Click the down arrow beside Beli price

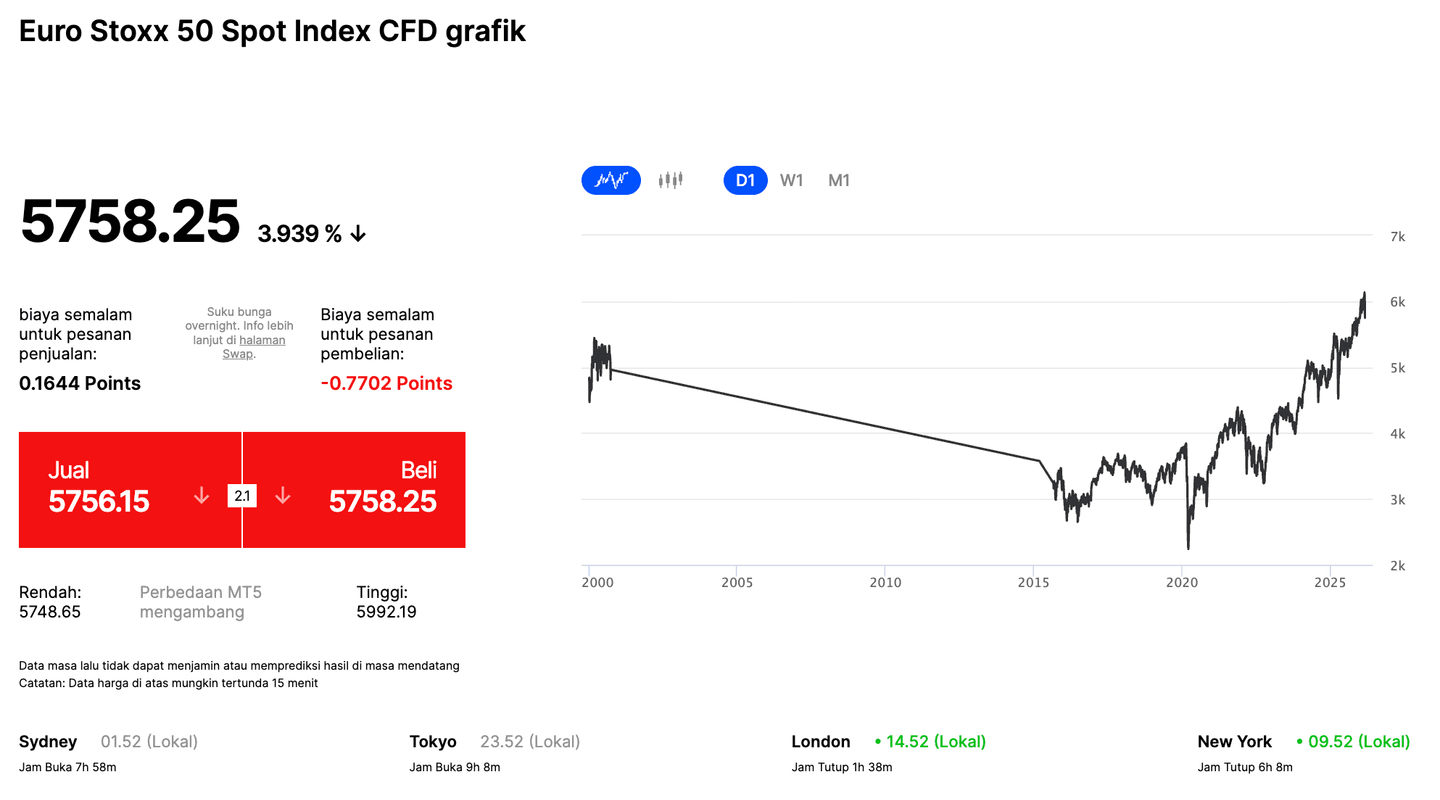point(283,494)
